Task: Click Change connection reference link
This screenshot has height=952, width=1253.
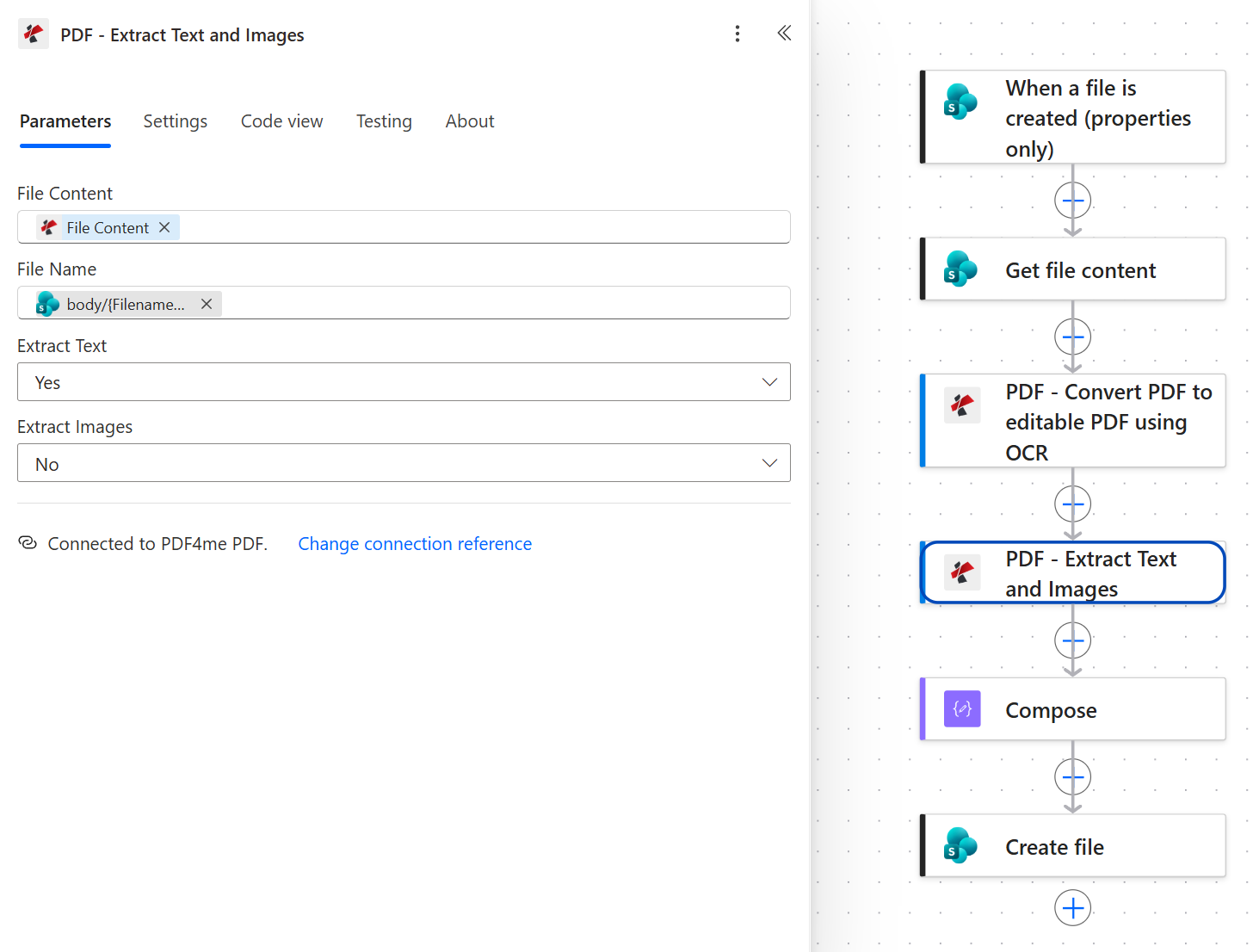Action: click(415, 544)
